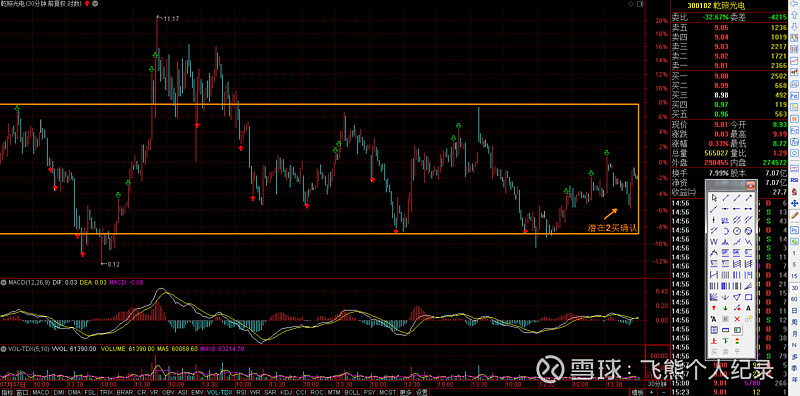Switch to 5-minute period in sidebar
800x396 pixels.
[x=794, y=264]
